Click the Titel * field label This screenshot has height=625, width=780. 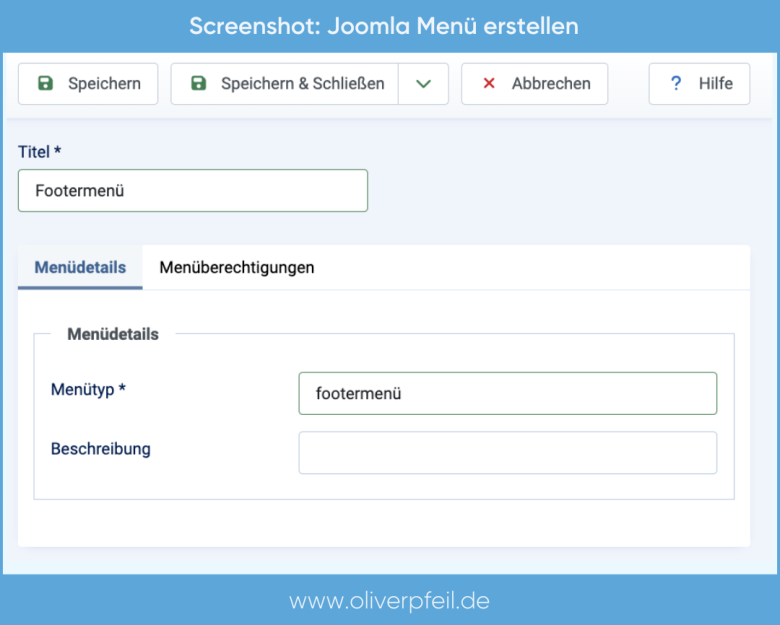pyautogui.click(x=39, y=151)
